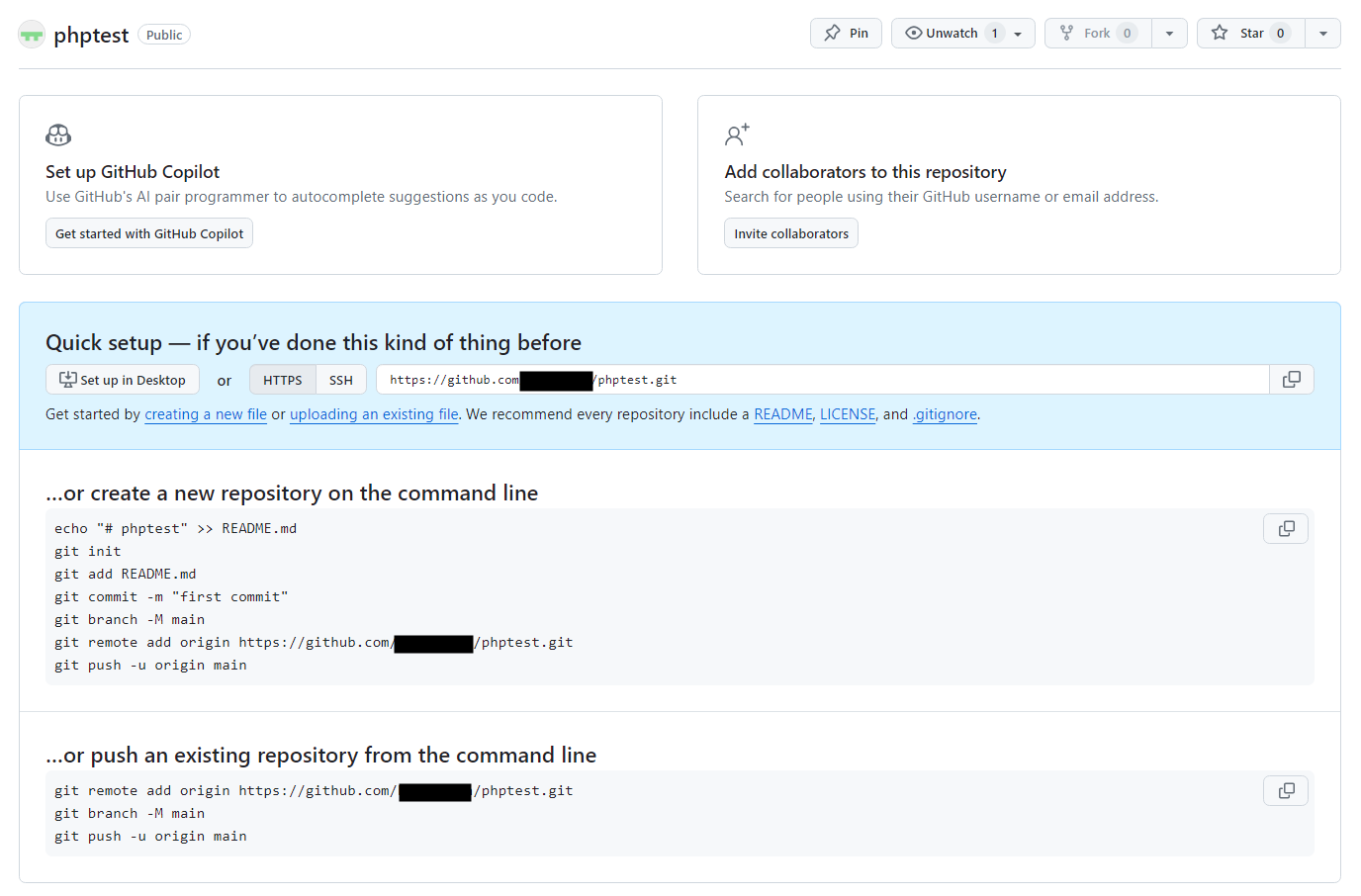Click the Public visibility badge
This screenshot has height=896, width=1361.
click(x=164, y=35)
